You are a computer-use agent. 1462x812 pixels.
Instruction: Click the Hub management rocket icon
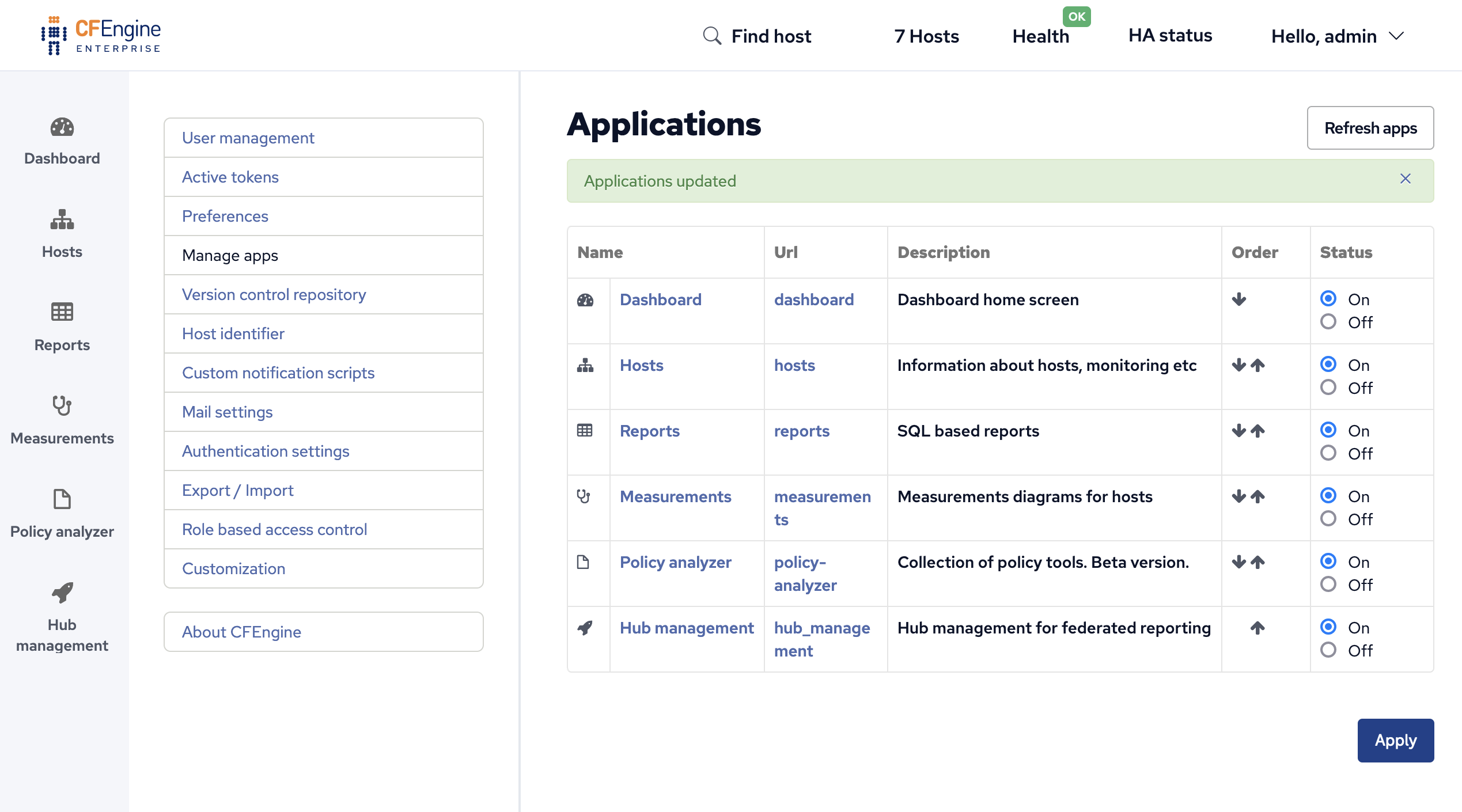(62, 593)
